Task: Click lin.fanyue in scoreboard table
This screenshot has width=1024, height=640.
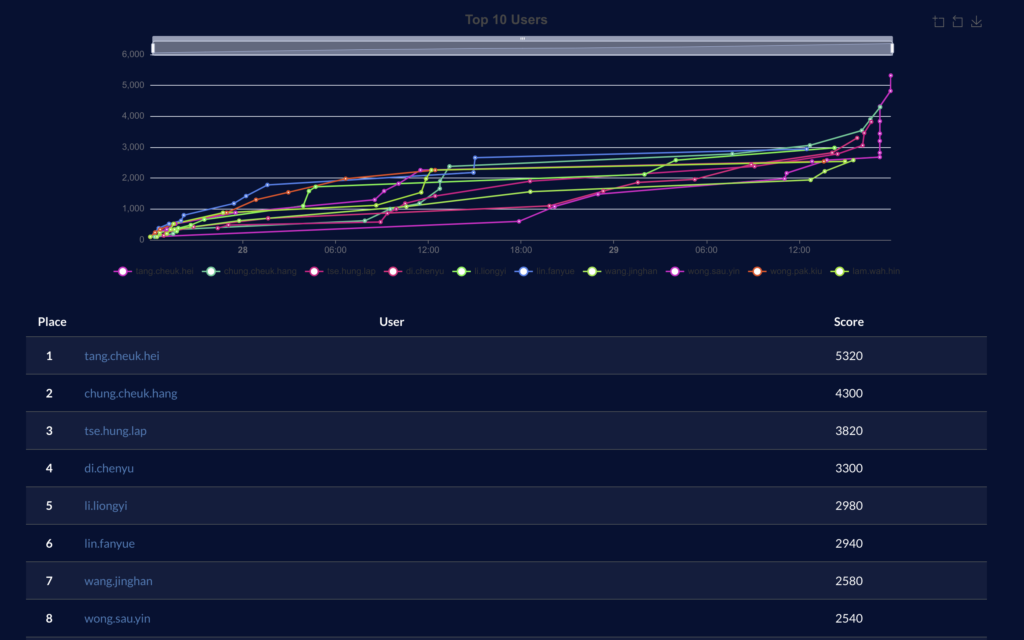Action: click(109, 543)
